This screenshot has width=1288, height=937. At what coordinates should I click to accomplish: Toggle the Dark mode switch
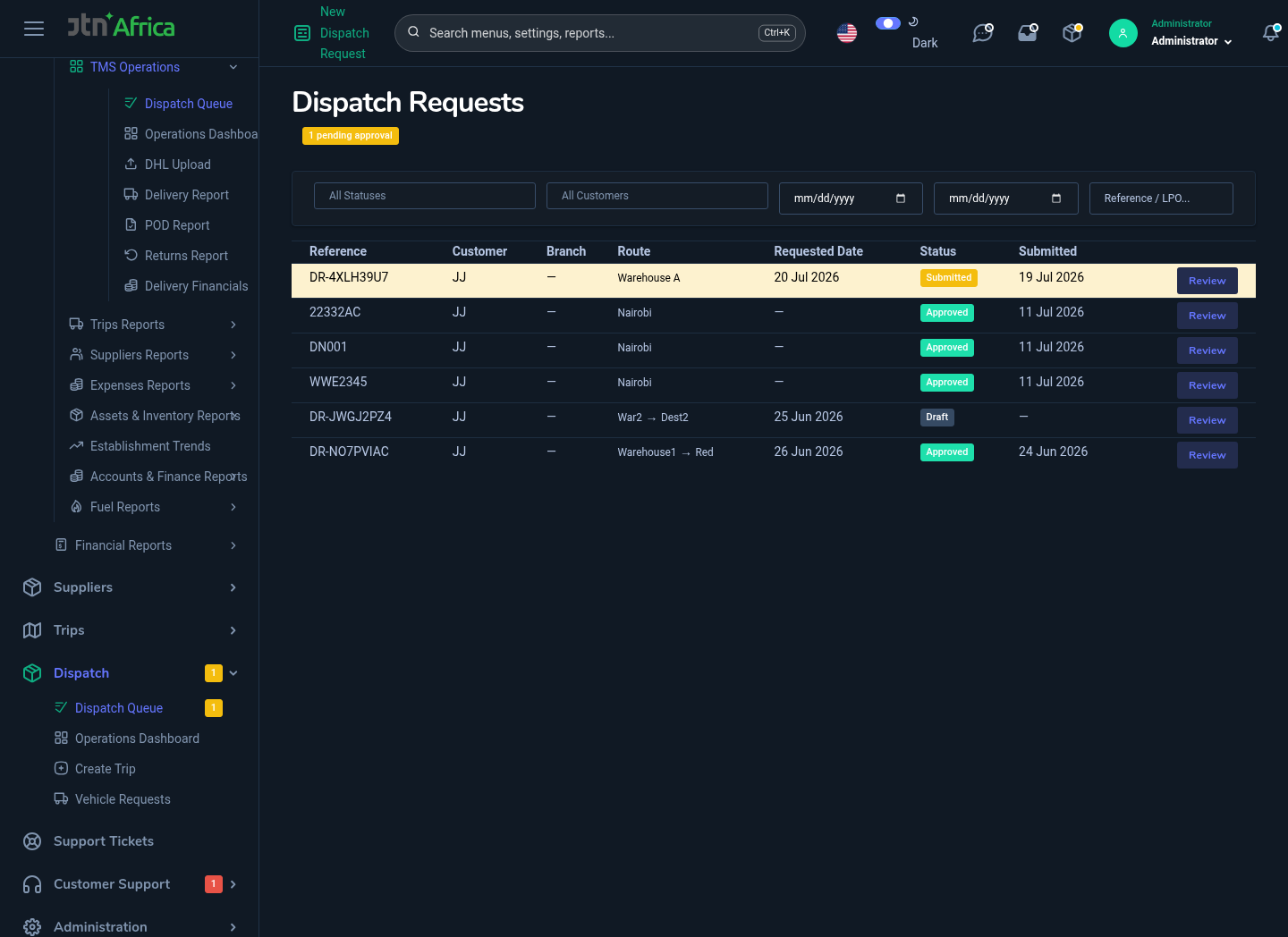point(887,23)
